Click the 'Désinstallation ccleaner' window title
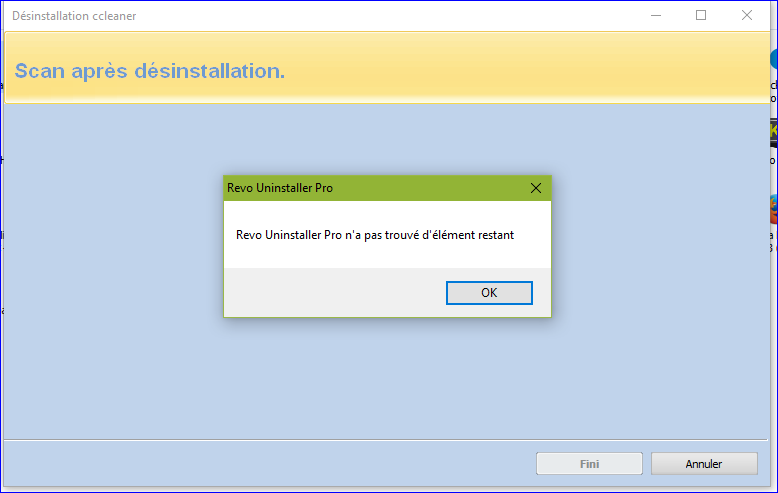The image size is (778, 493). pyautogui.click(x=74, y=16)
